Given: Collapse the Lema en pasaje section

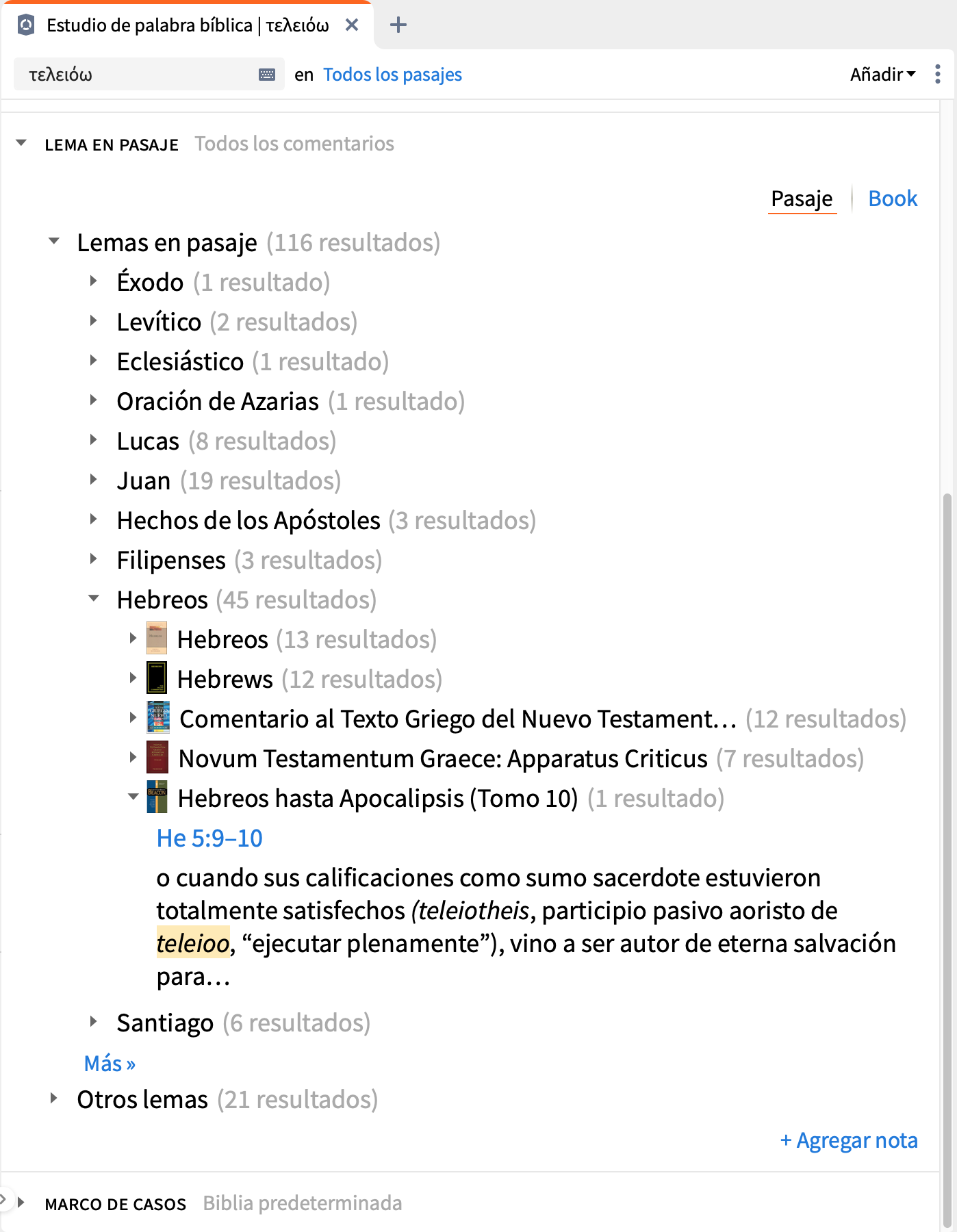Looking at the screenshot, I should coord(21,144).
